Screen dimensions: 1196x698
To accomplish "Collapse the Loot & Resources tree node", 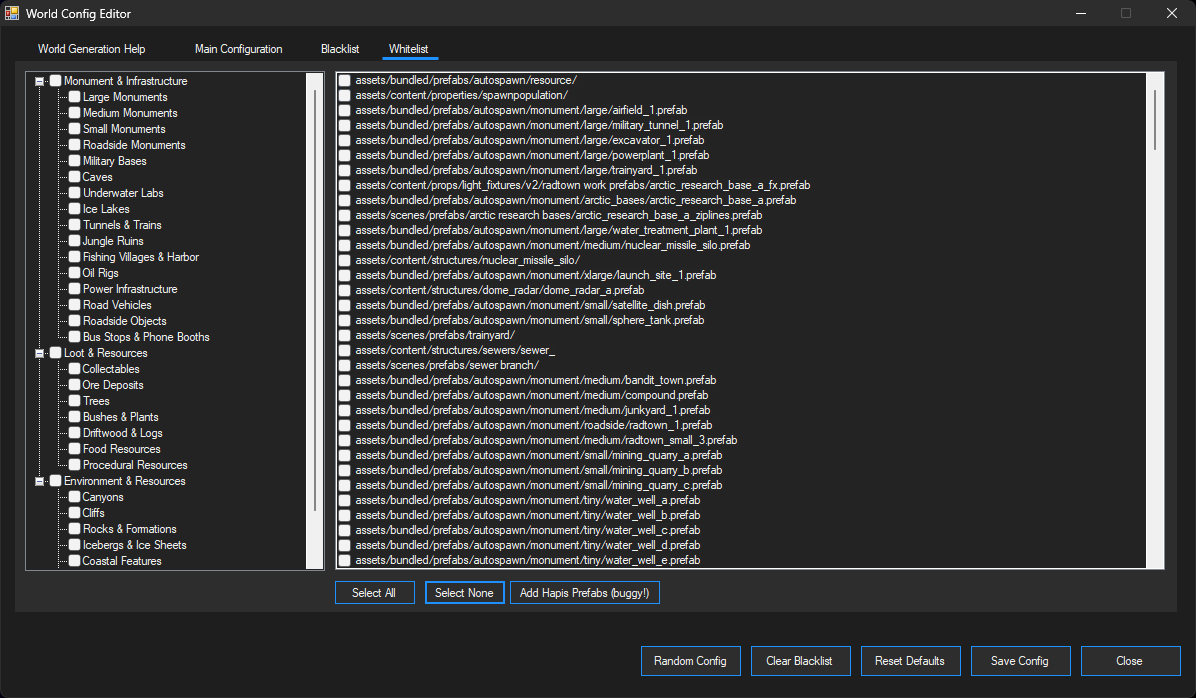I will coord(39,353).
